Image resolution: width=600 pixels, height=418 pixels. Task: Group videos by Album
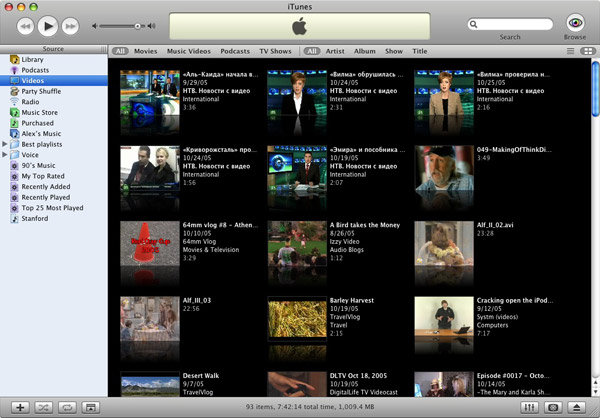[x=364, y=51]
